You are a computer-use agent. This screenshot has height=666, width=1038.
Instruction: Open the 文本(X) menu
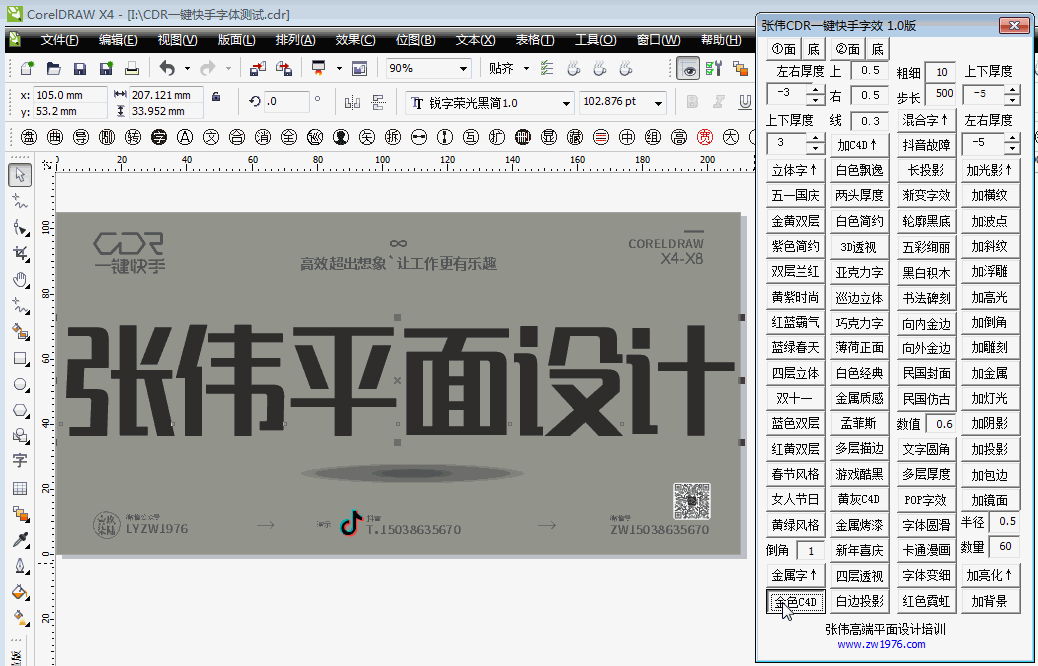click(x=475, y=40)
